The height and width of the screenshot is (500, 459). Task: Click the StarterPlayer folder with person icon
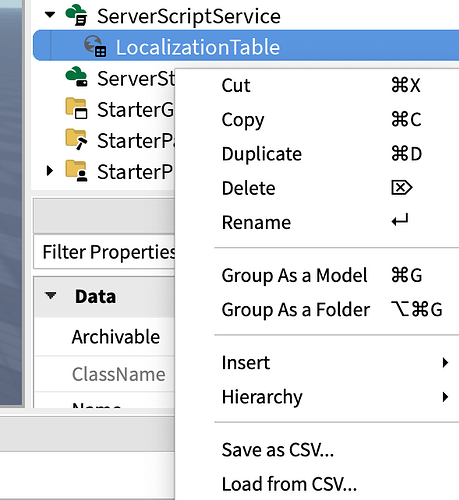tap(76, 171)
